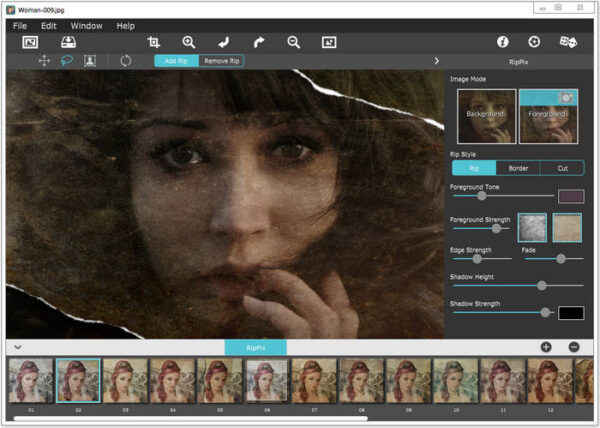The height and width of the screenshot is (428, 600).
Task: Click the undo arrow icon
Action: (x=224, y=42)
